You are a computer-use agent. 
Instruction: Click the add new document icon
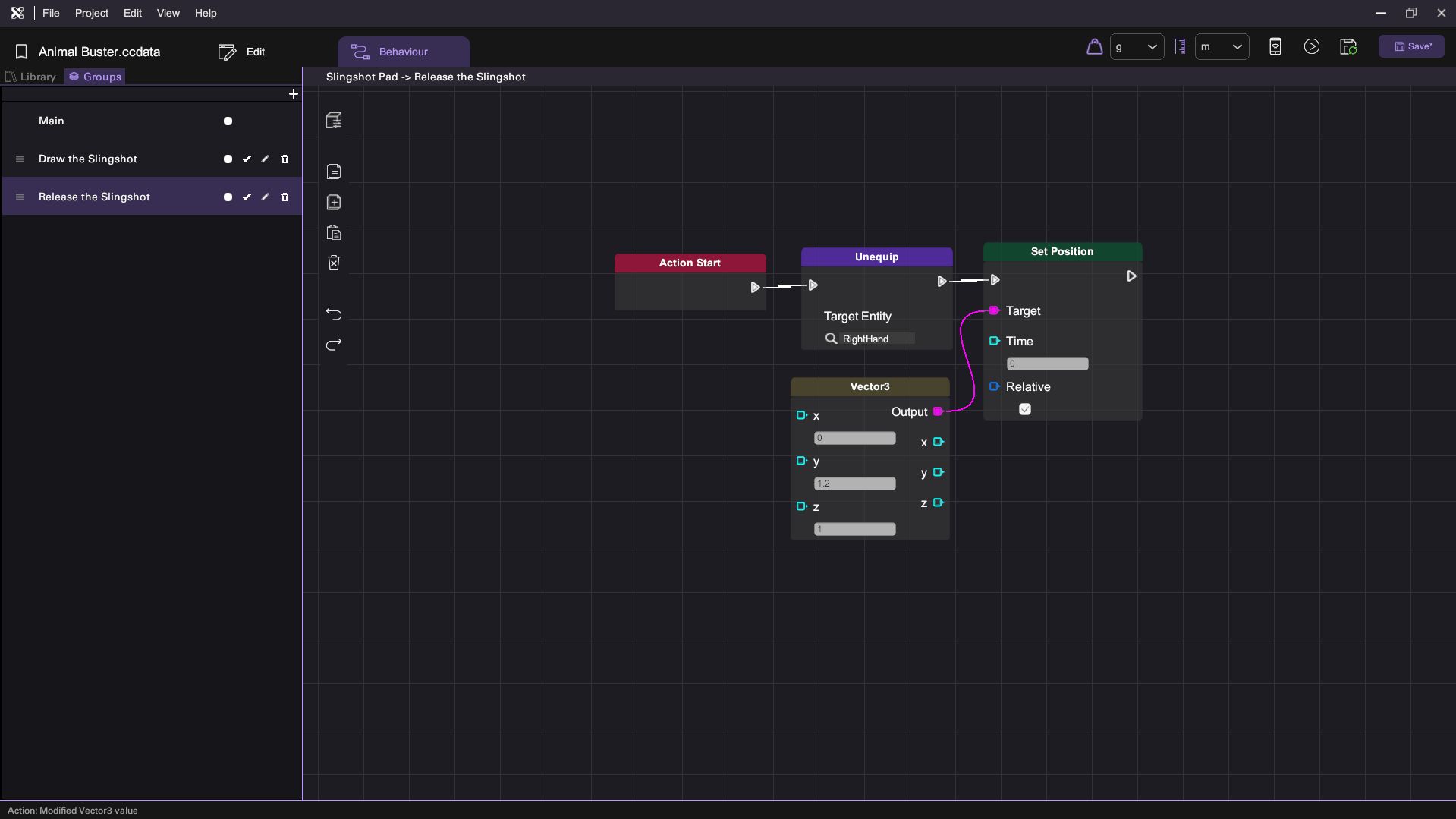coord(334,203)
